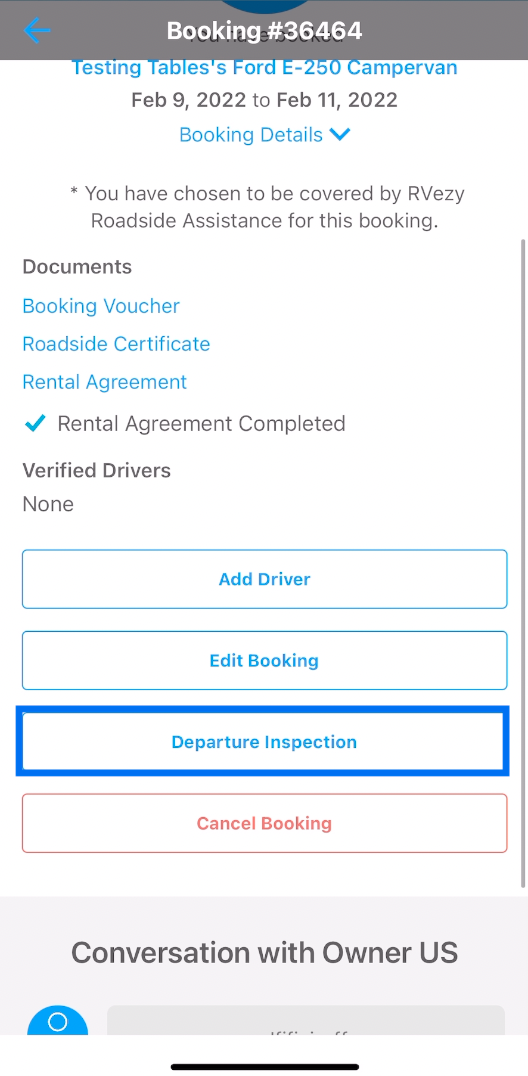Viewport: 528px width, 1076px height.
Task: Start the Departure Inspection
Action: click(264, 742)
